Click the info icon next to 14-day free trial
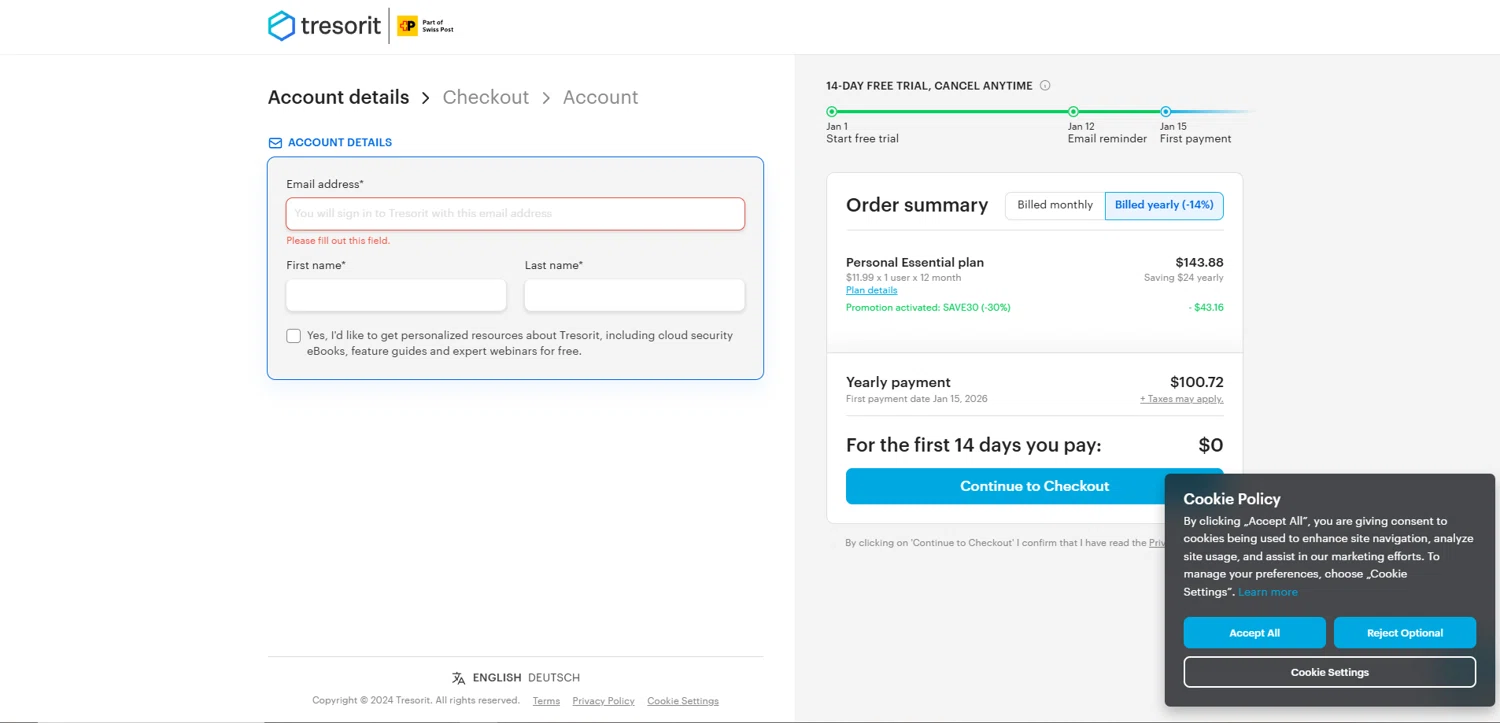Screen dimensions: 1500x723 pyautogui.click(x=1045, y=86)
